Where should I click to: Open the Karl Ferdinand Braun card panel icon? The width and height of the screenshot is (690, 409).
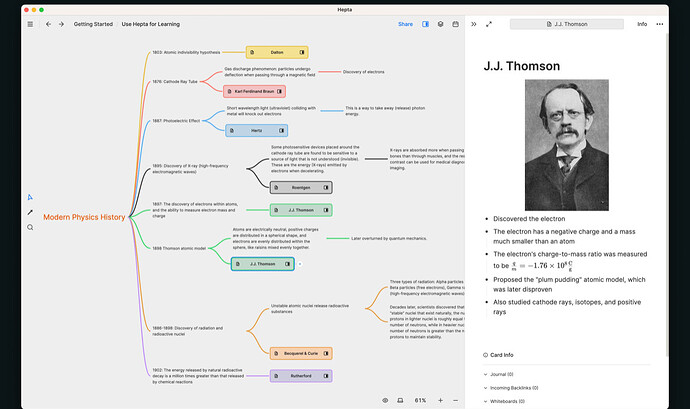coord(279,92)
